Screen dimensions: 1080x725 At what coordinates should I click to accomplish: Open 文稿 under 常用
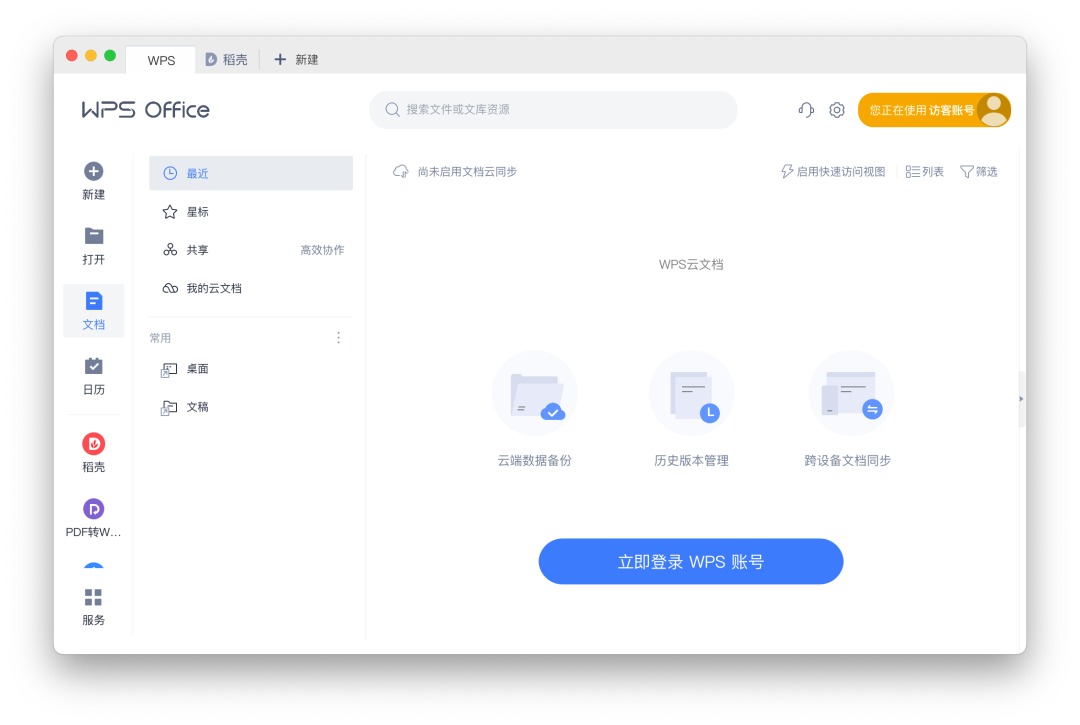click(x=251, y=408)
